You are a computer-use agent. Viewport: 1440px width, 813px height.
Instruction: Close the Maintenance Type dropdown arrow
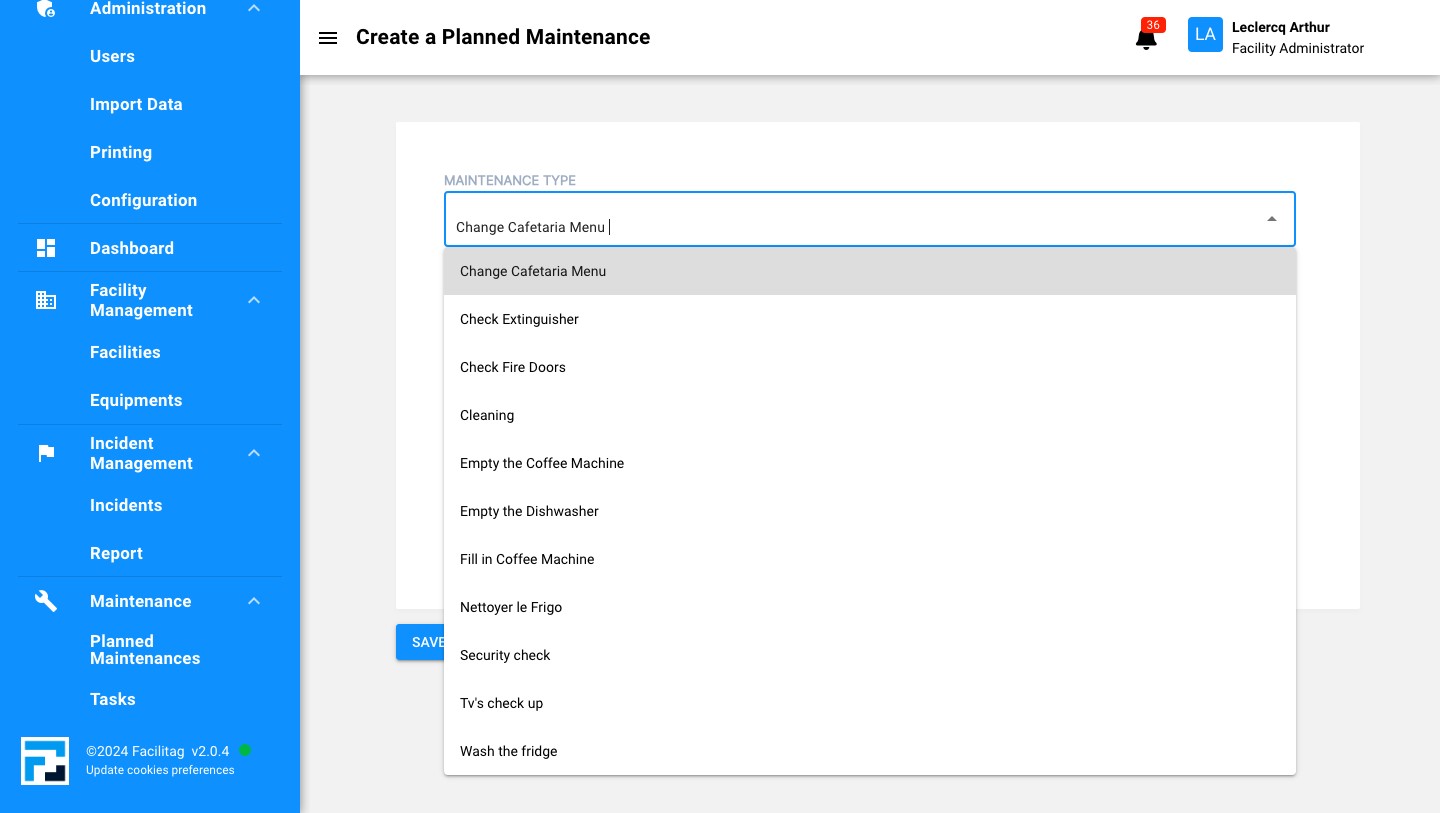[x=1271, y=219]
